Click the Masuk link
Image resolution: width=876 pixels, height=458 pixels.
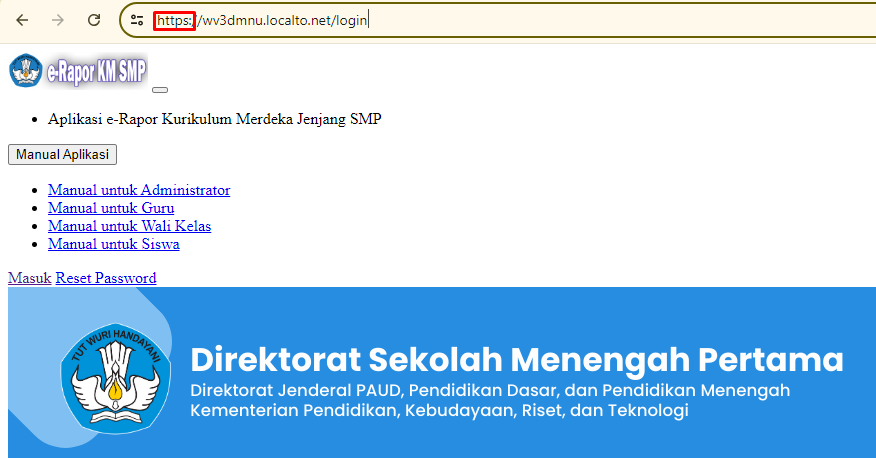point(30,278)
